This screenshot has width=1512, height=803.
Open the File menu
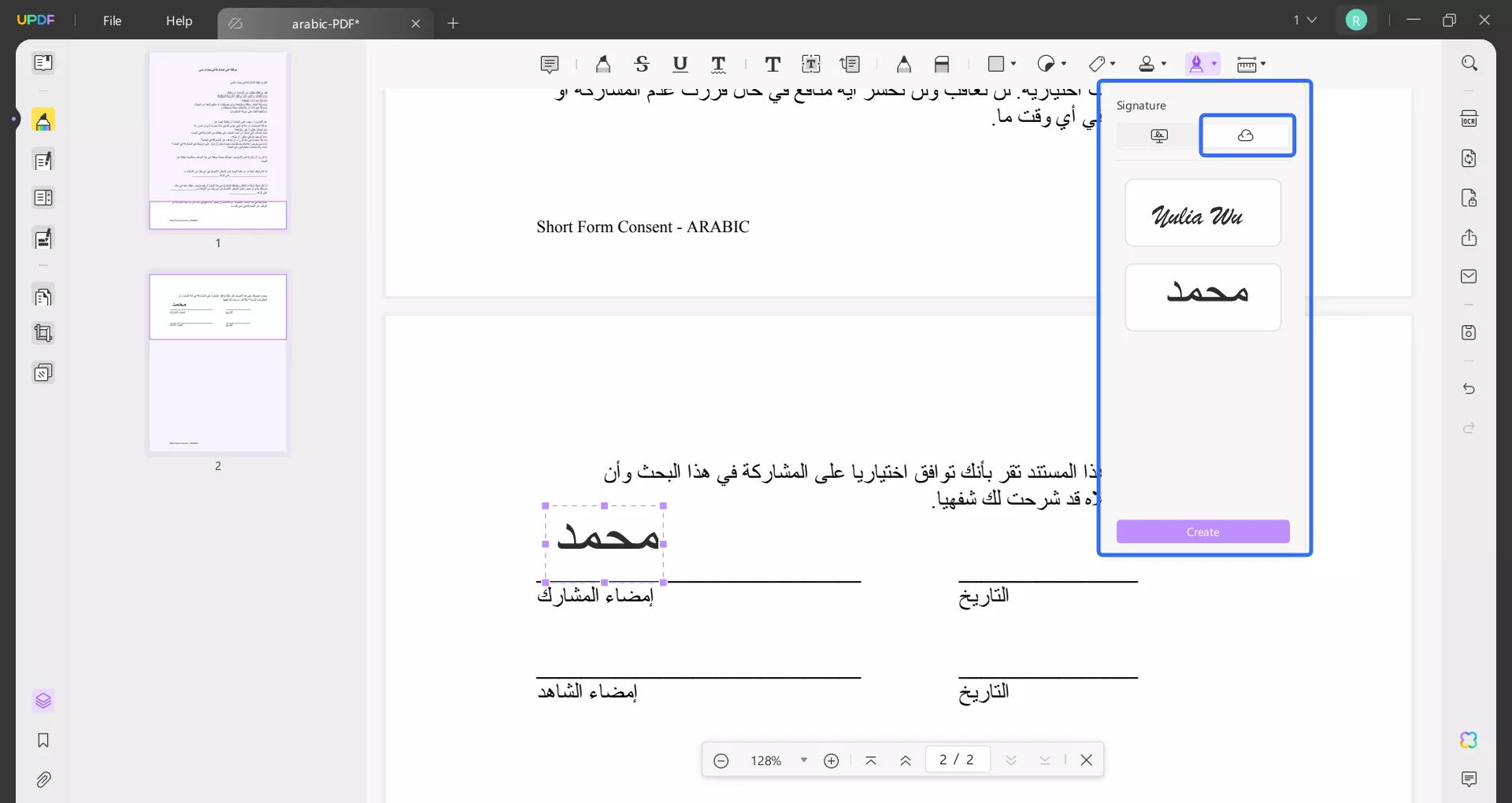point(112,21)
